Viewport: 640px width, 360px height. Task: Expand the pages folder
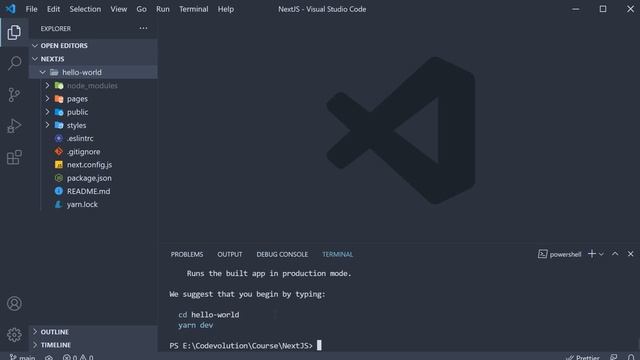[93, 99]
